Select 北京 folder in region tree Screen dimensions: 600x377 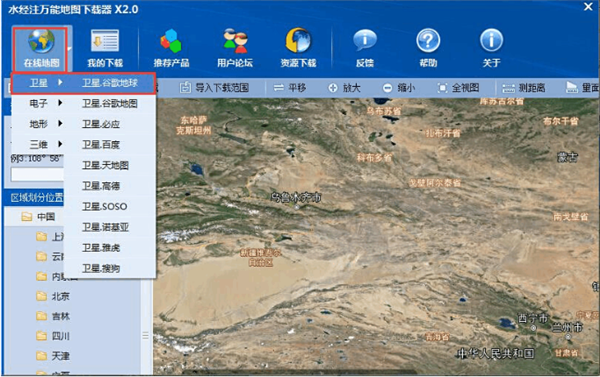[53, 296]
